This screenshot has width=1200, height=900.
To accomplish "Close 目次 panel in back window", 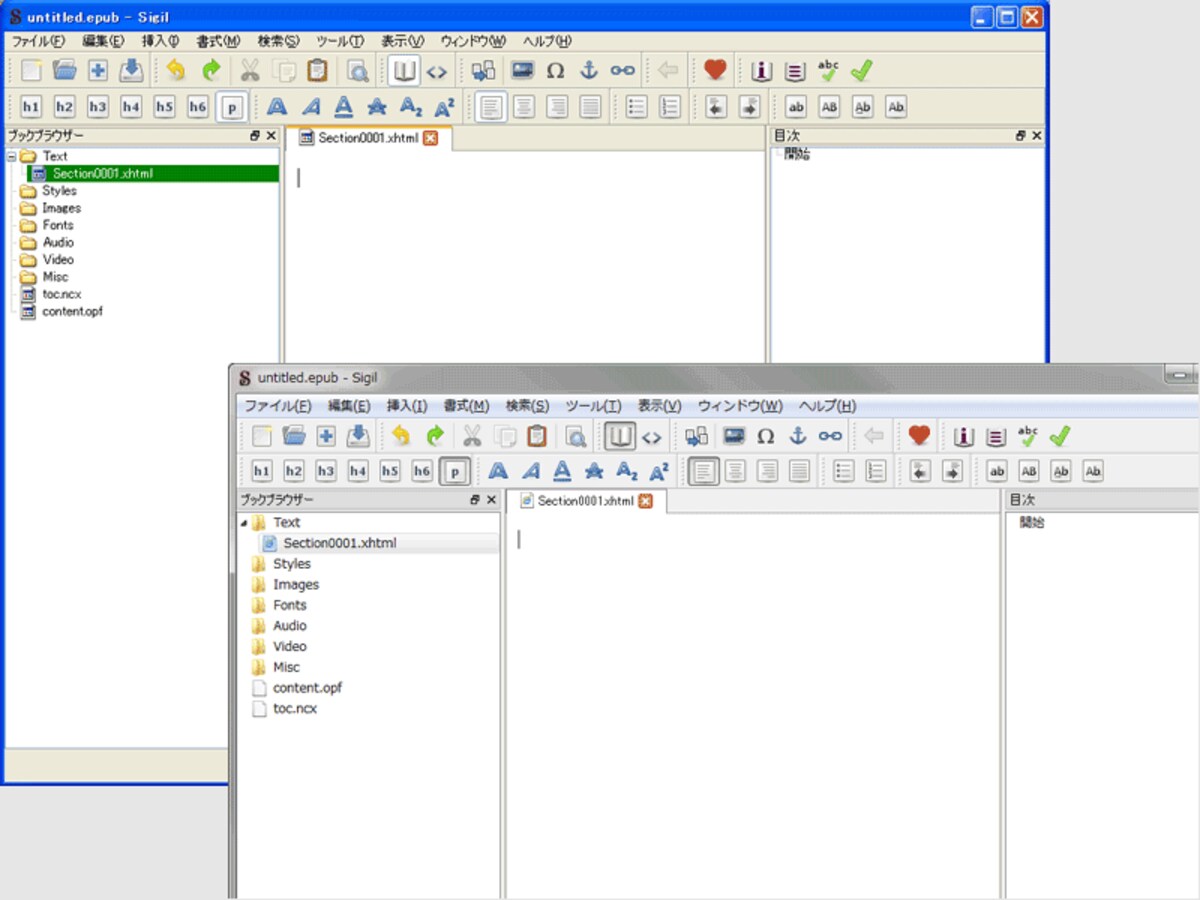I will pyautogui.click(x=1036, y=135).
